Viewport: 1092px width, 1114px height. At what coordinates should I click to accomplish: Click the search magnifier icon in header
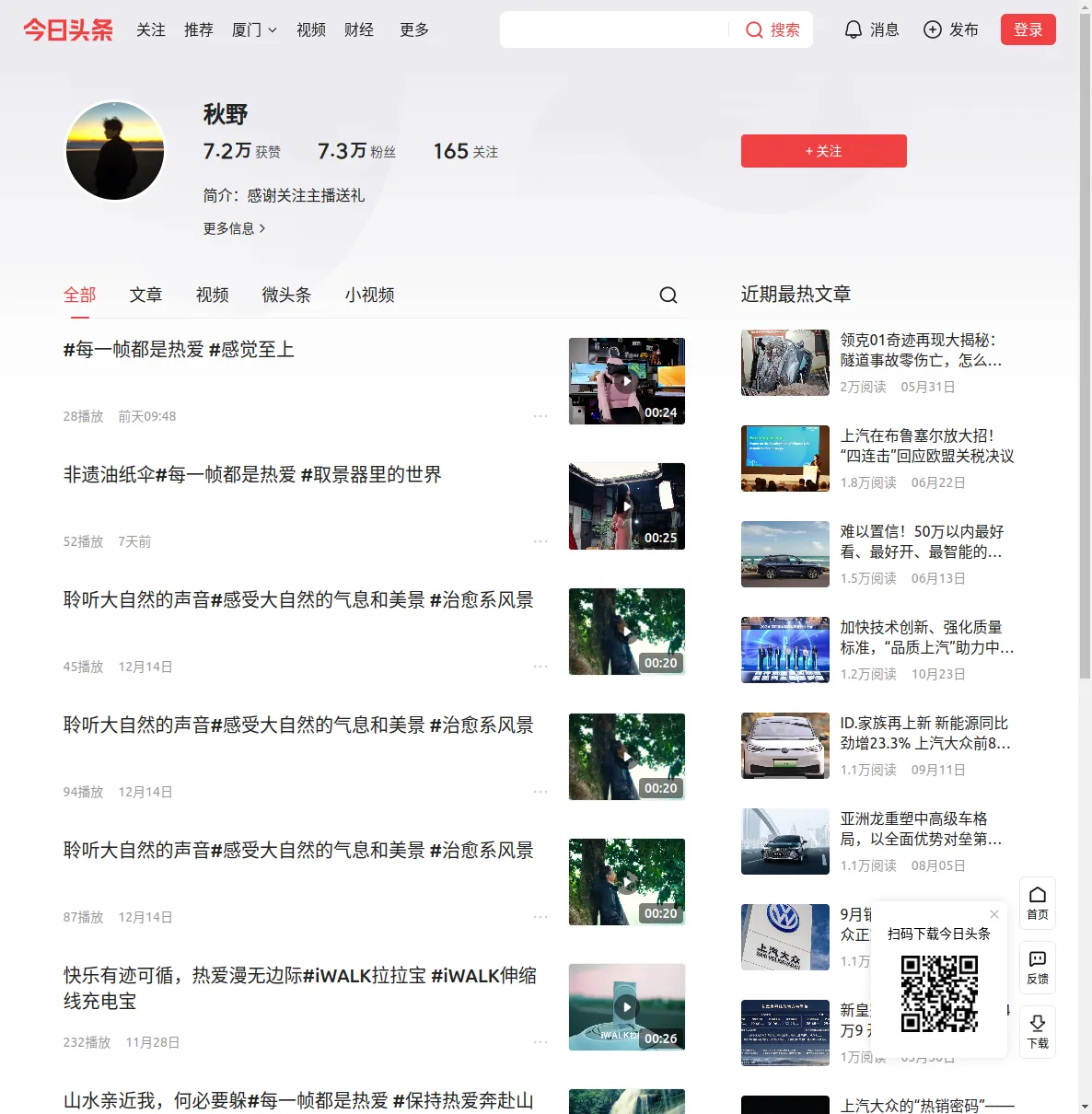click(754, 30)
